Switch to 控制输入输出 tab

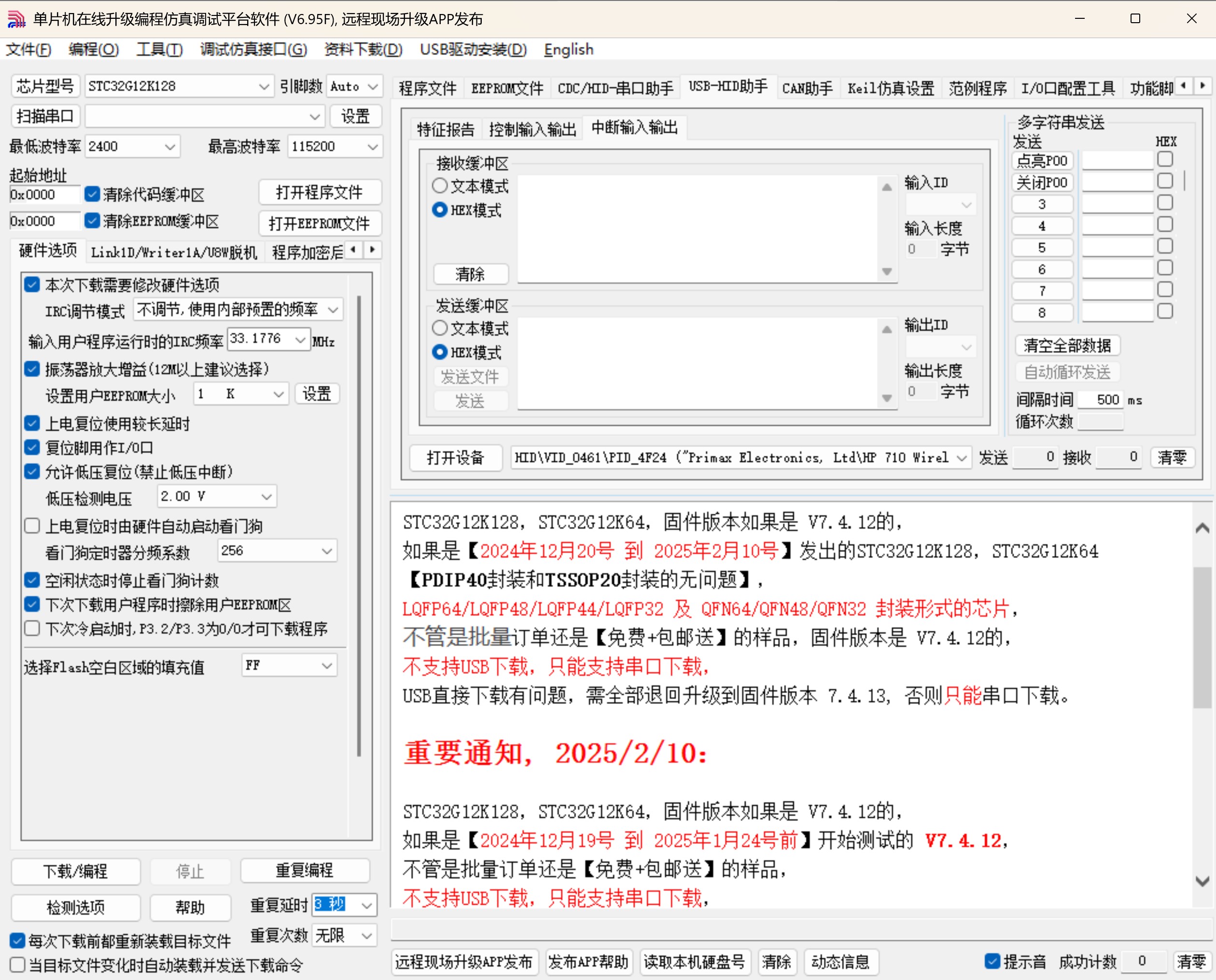click(x=532, y=129)
